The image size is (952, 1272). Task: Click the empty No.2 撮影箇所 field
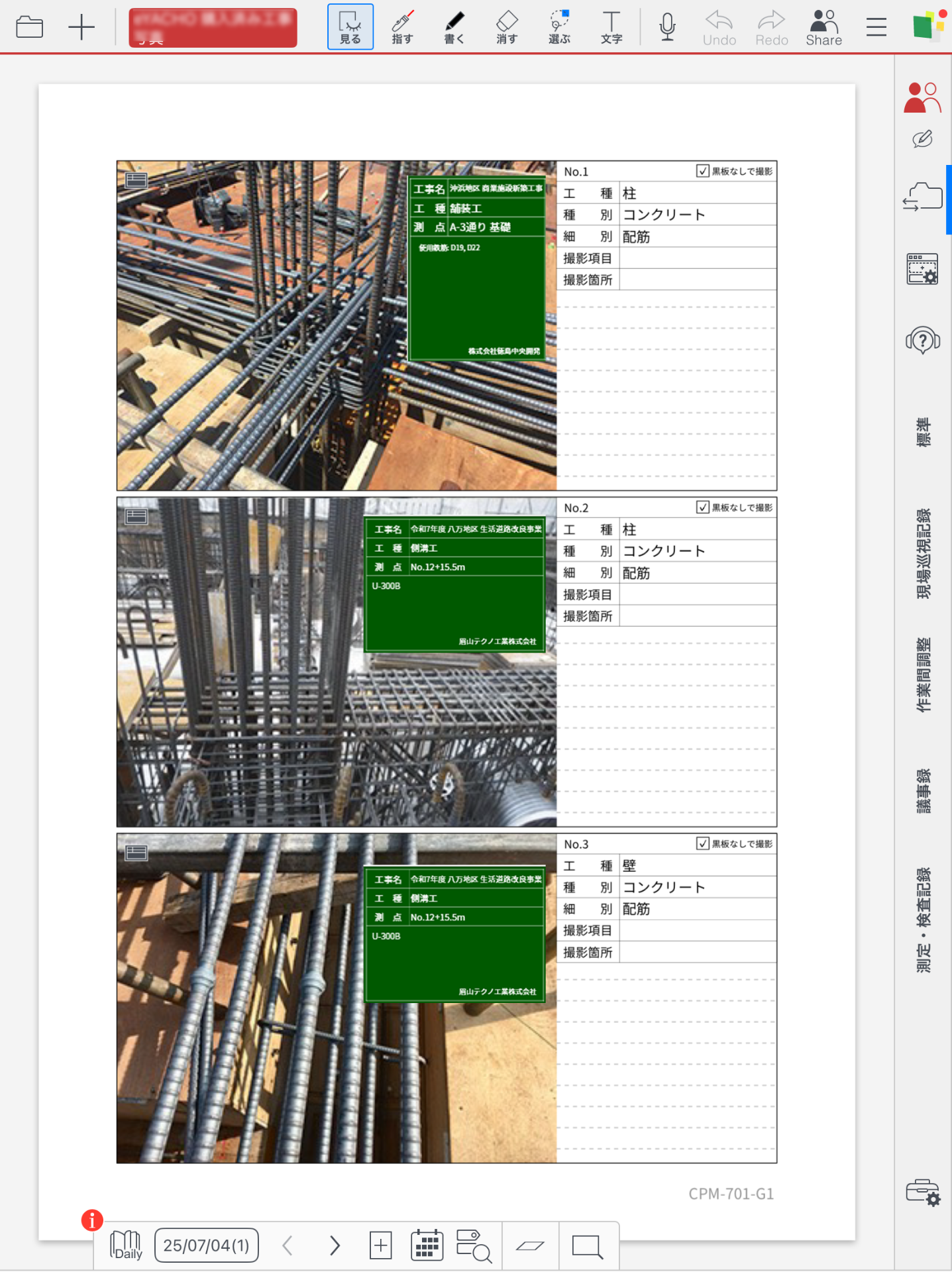click(698, 616)
